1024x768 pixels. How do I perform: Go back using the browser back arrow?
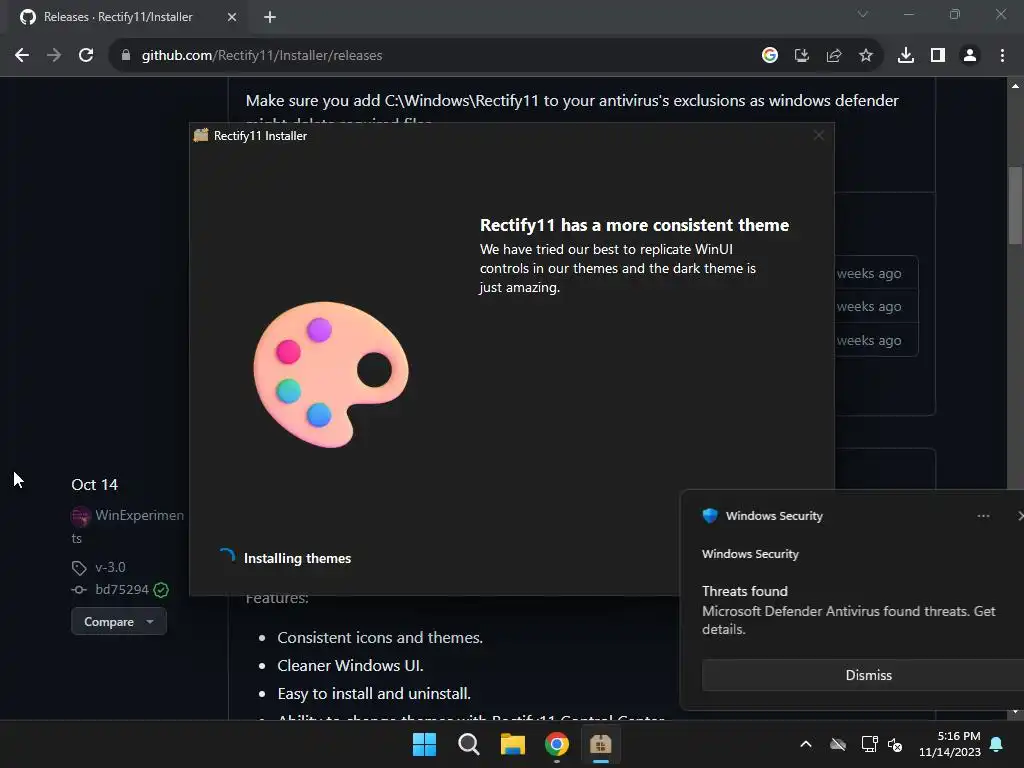[22, 56]
